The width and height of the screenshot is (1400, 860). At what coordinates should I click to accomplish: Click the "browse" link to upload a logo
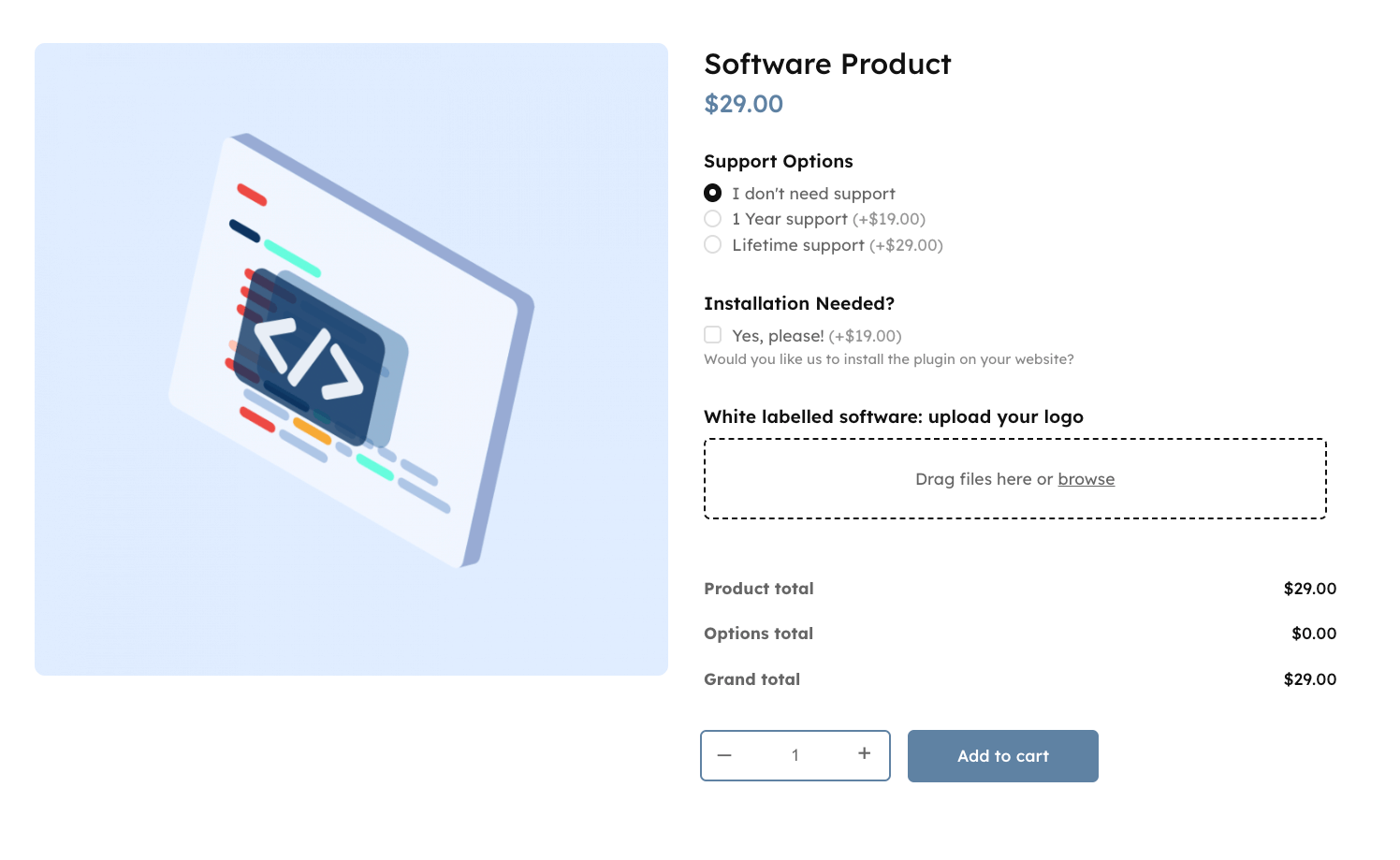coord(1086,478)
